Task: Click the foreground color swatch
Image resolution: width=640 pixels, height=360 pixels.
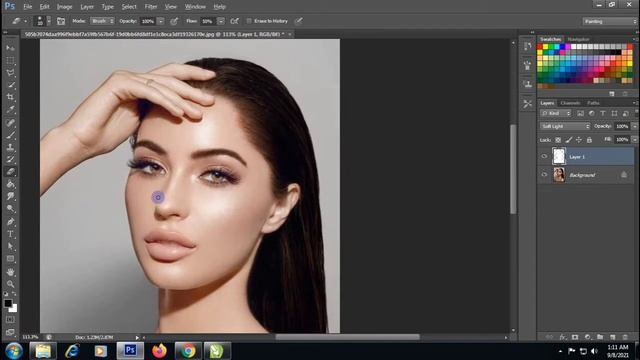Action: pyautogui.click(x=8, y=303)
